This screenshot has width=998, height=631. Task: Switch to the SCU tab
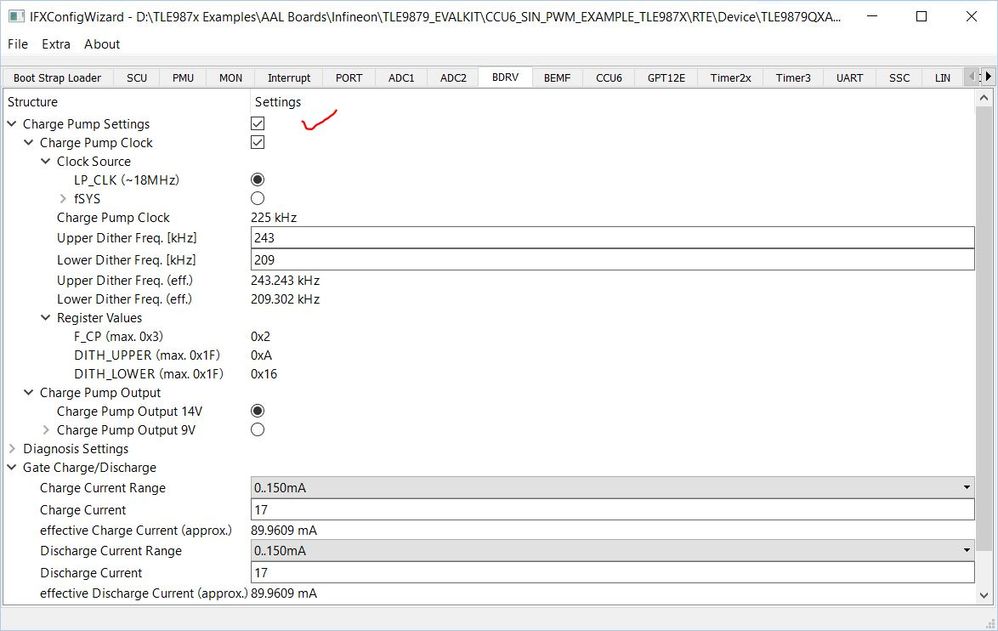coord(136,76)
